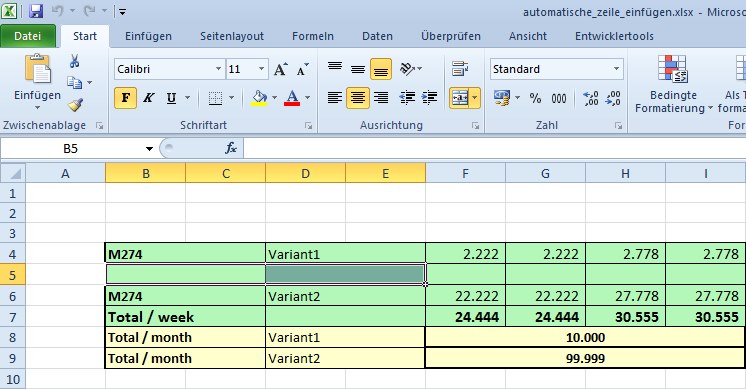Open underline style dropdown arrow

point(187,98)
